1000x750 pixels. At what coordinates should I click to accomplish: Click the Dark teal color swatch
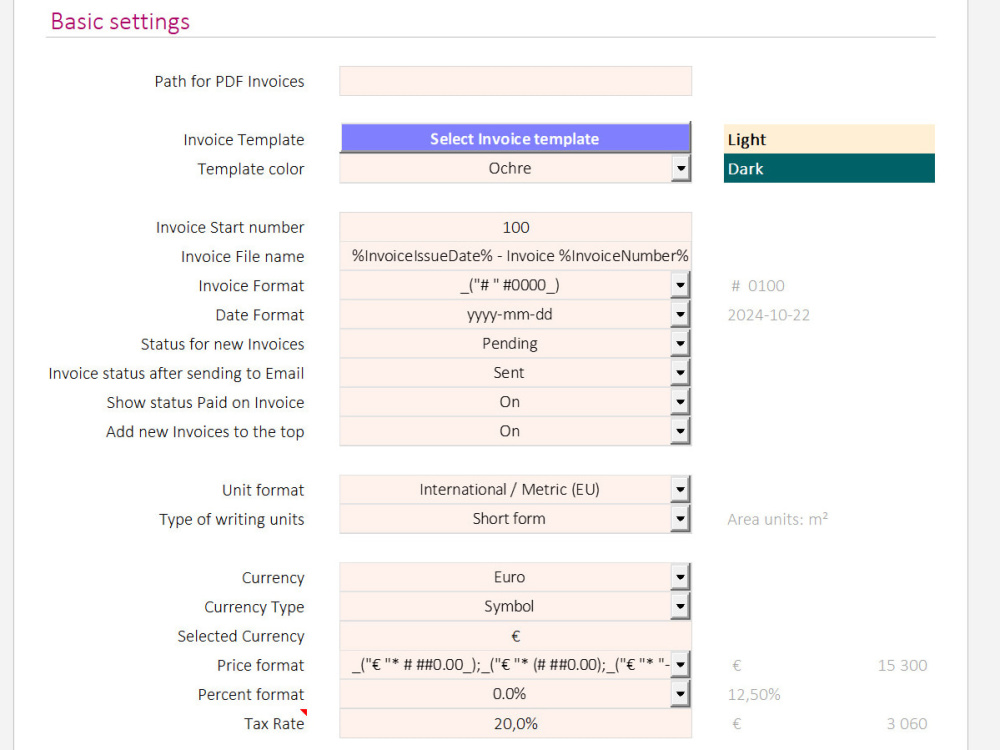tap(829, 168)
